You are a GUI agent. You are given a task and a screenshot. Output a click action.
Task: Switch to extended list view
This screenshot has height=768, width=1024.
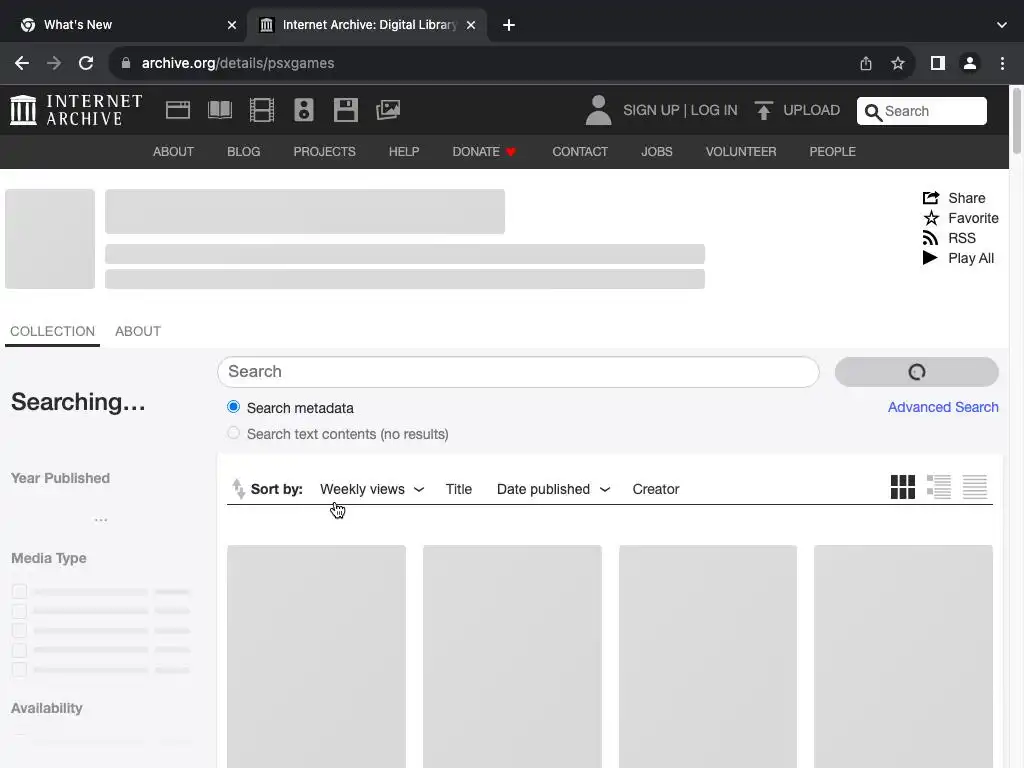939,487
